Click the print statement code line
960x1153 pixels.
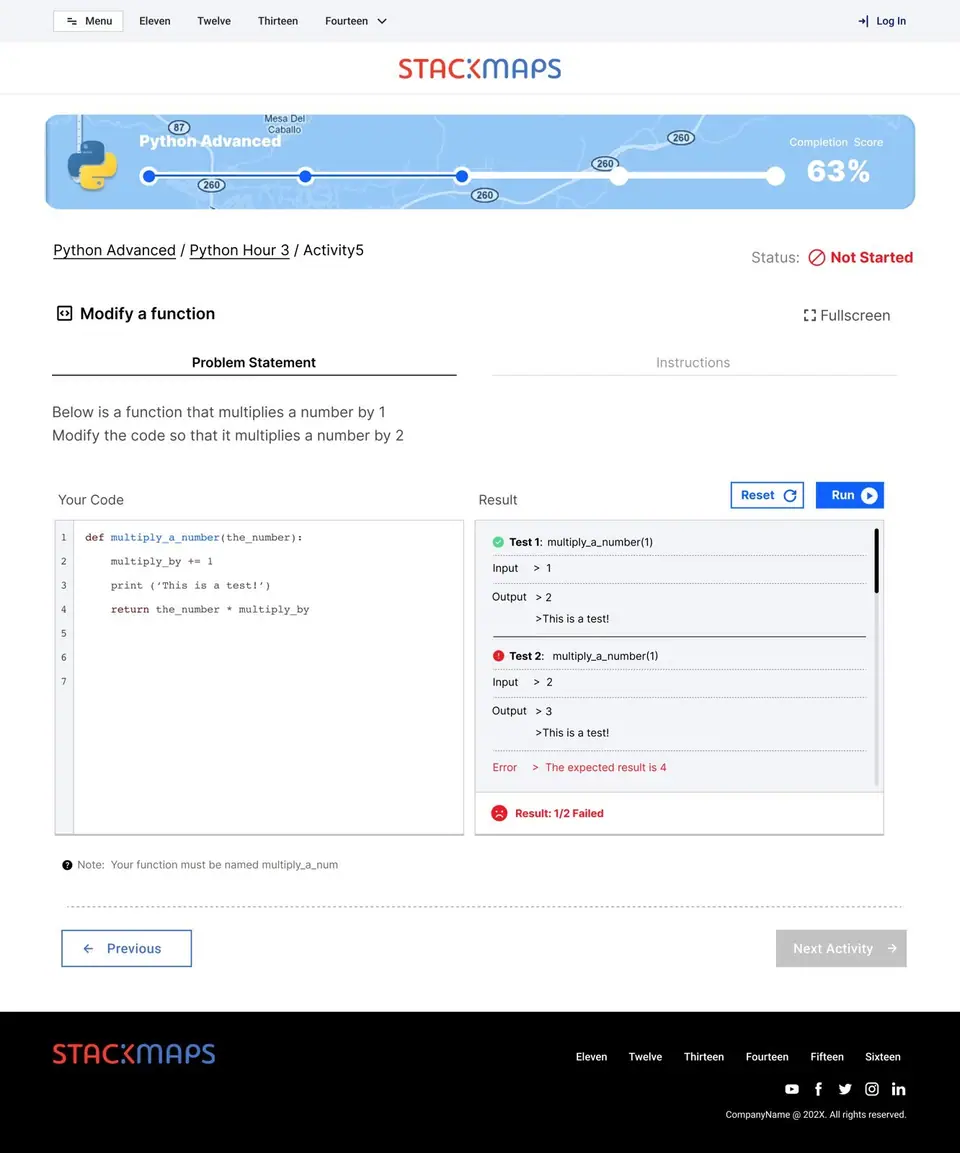pos(190,585)
